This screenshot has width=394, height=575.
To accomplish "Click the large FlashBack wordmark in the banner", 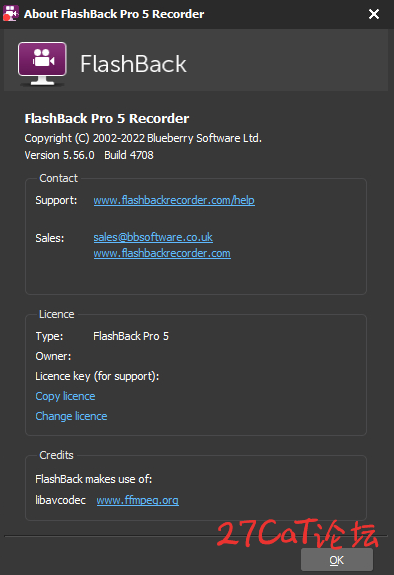I will pyautogui.click(x=133, y=64).
